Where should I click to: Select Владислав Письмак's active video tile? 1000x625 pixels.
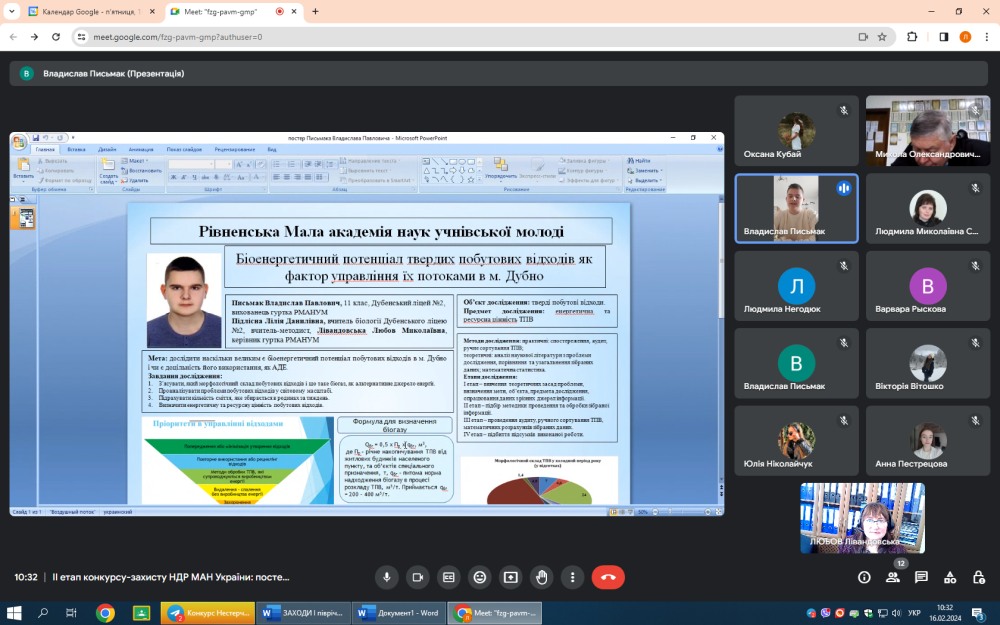click(x=796, y=208)
